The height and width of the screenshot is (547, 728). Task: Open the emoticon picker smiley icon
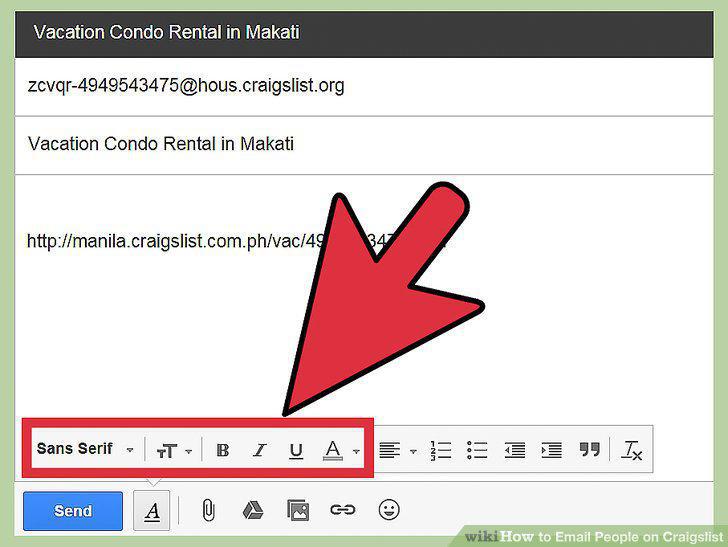pyautogui.click(x=389, y=510)
